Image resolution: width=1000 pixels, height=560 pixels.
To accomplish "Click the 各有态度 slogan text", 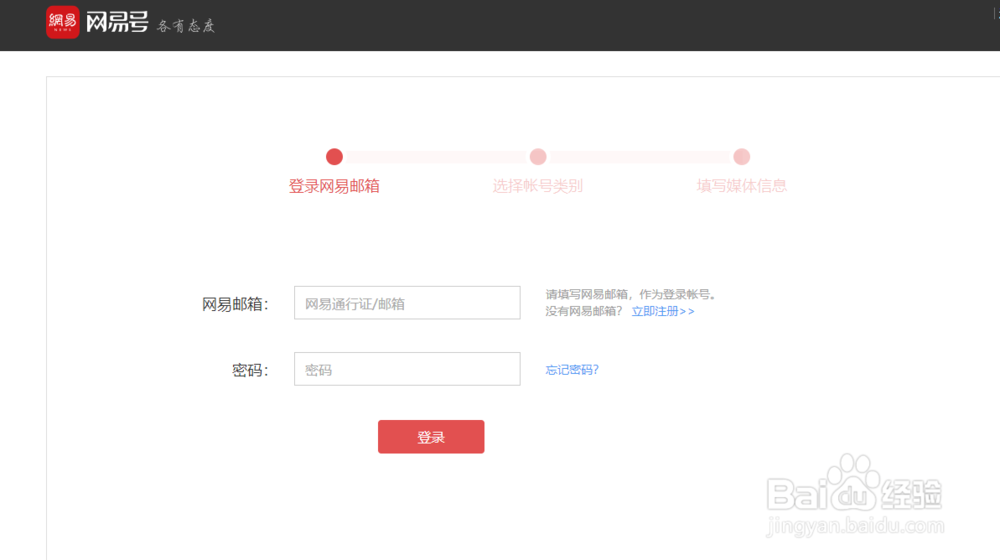I will pos(186,26).
